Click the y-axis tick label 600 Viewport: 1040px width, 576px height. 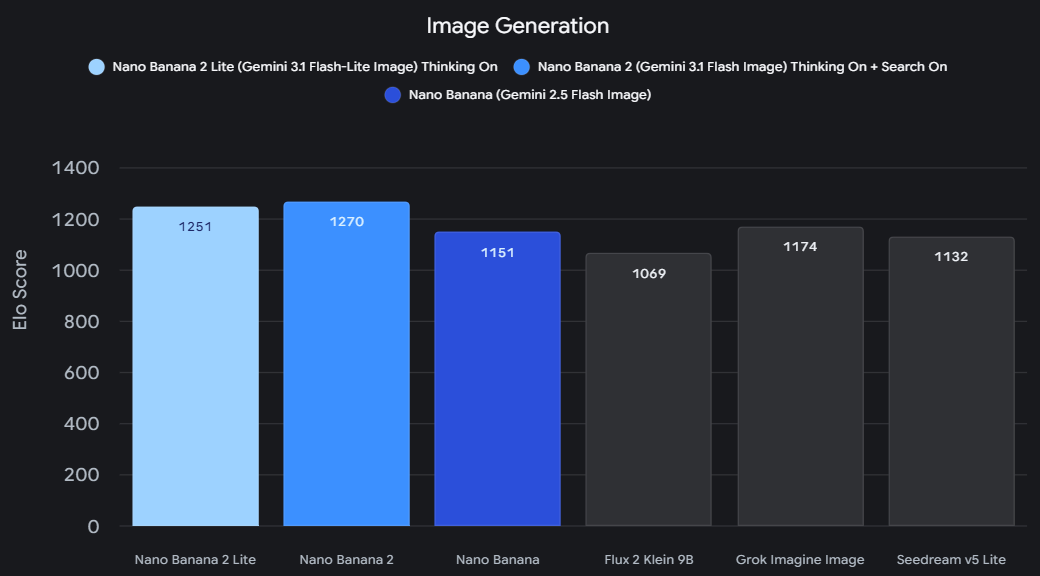(x=82, y=373)
